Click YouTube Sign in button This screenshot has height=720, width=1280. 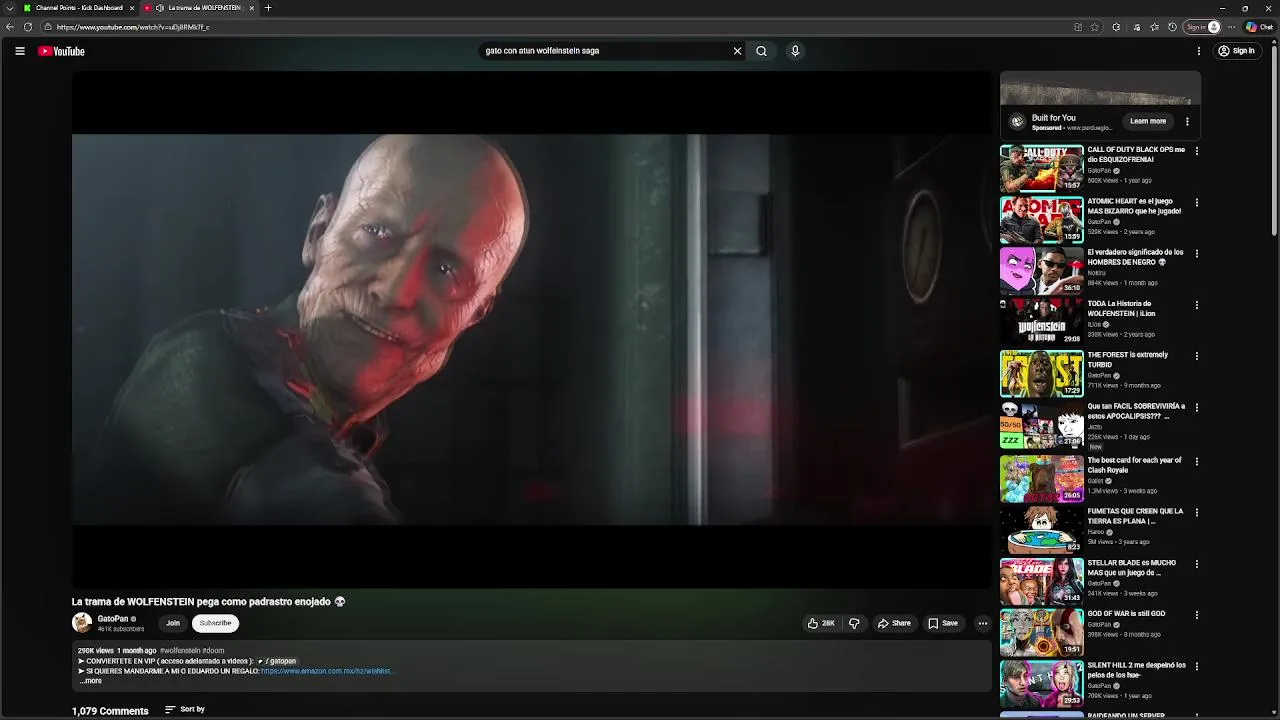pos(1236,51)
